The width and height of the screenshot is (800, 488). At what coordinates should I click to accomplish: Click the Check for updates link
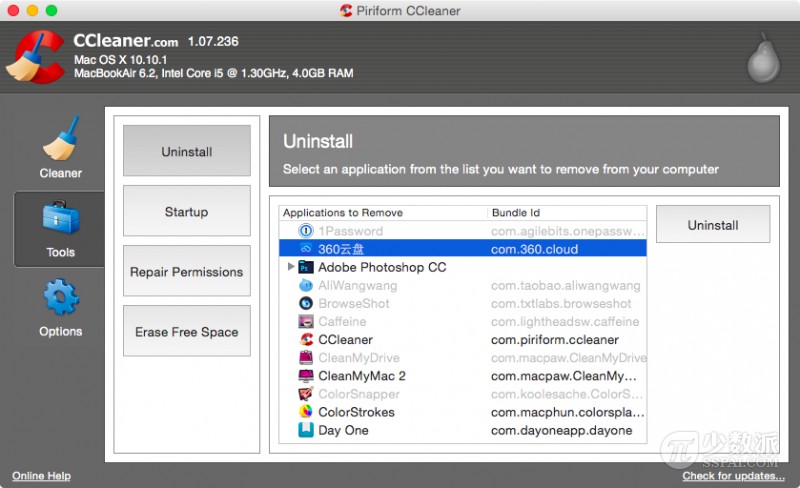733,476
